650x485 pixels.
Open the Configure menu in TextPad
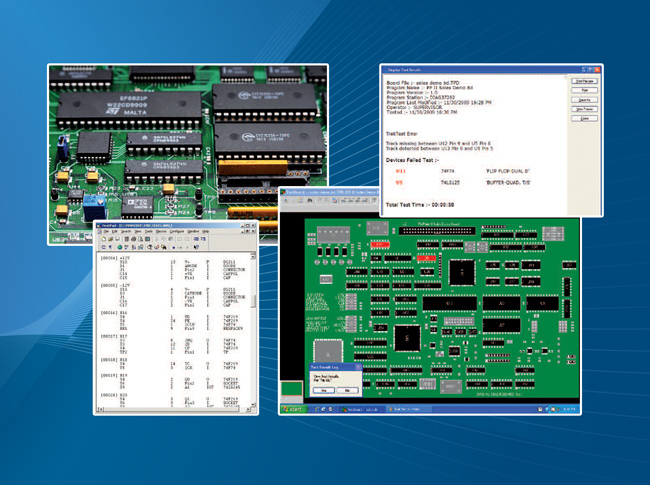[x=175, y=231]
